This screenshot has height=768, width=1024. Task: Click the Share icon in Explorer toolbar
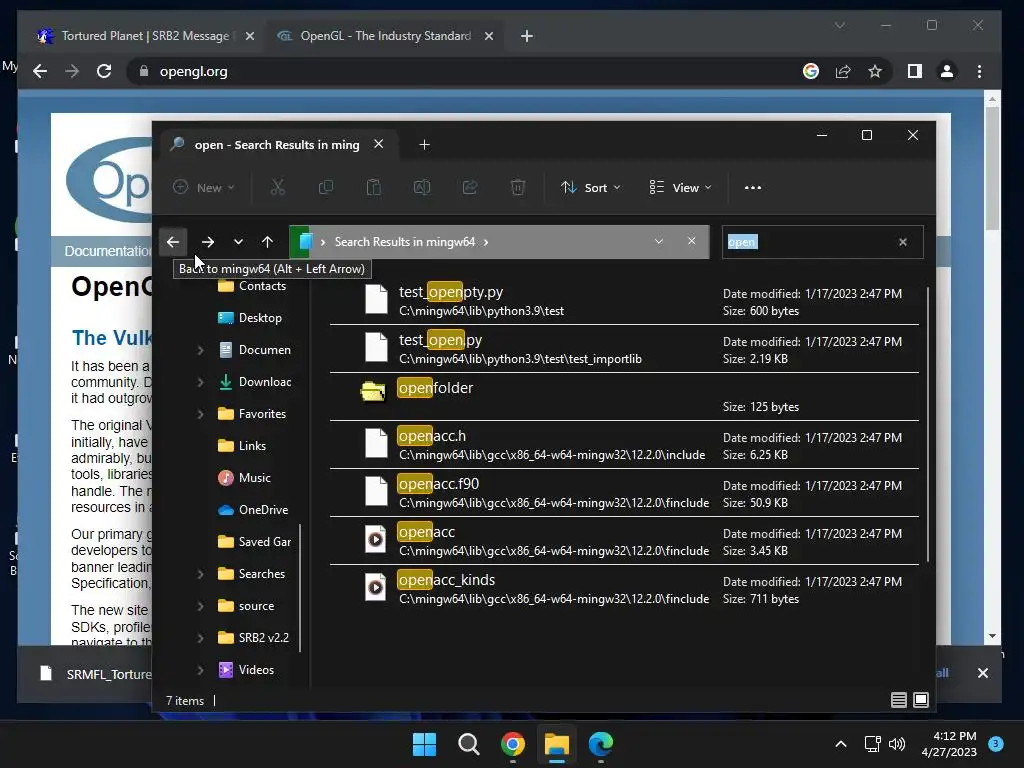470,188
